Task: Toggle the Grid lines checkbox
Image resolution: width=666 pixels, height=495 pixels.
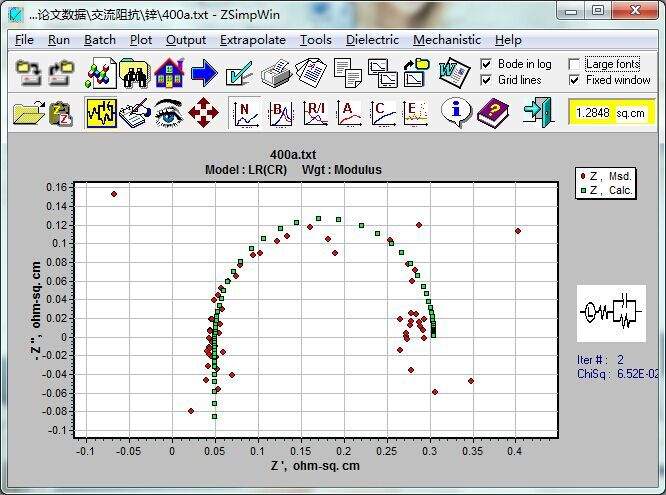Action: pos(486,80)
